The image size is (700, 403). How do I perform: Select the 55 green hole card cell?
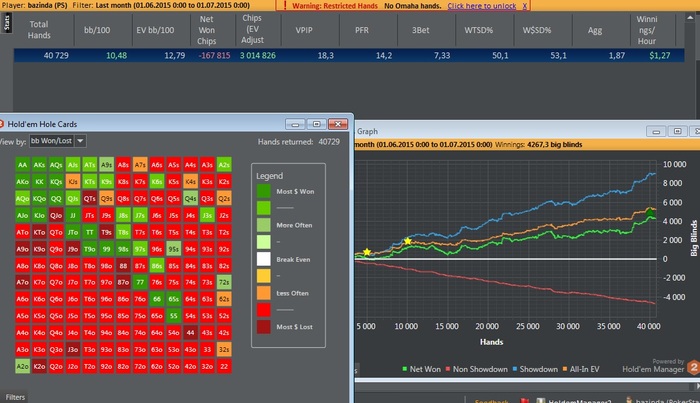coord(173,316)
